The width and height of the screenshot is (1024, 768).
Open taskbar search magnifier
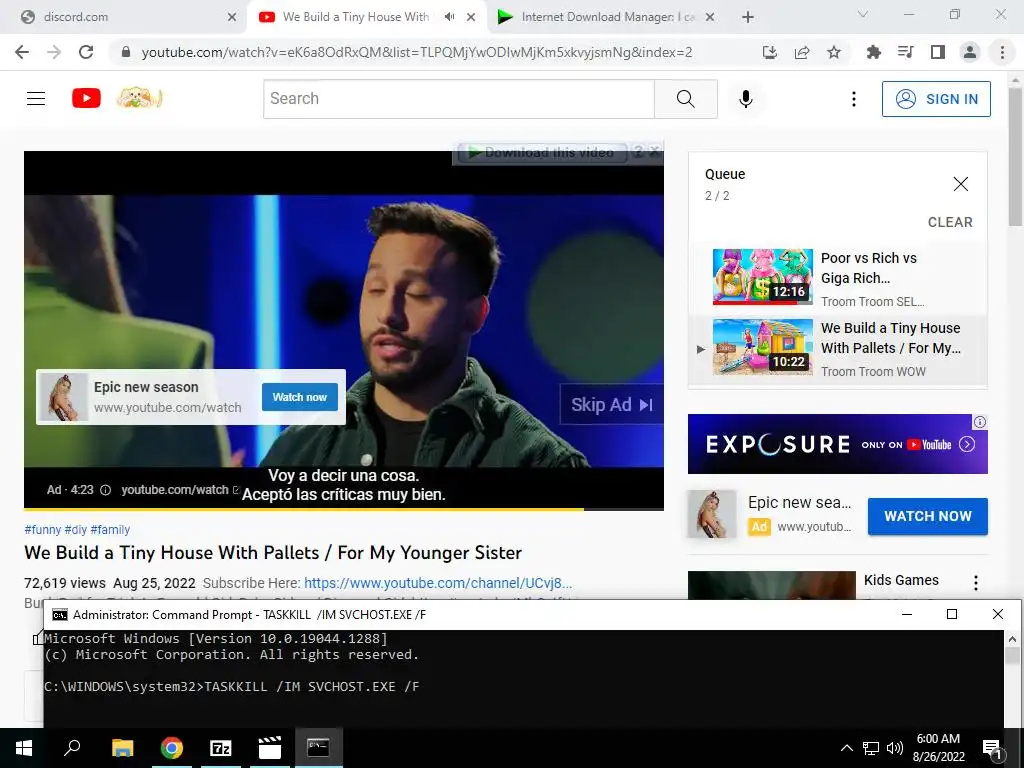pos(72,748)
